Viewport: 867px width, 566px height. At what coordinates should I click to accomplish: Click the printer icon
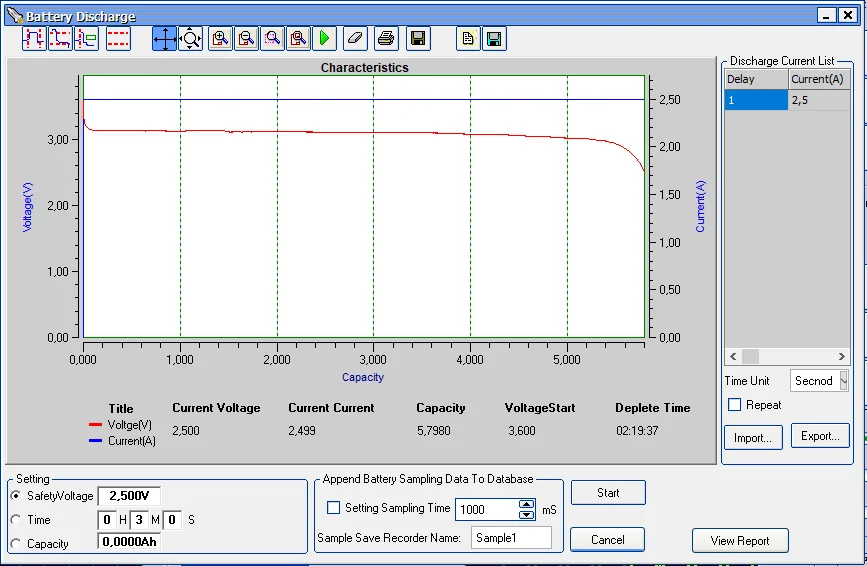tap(386, 39)
